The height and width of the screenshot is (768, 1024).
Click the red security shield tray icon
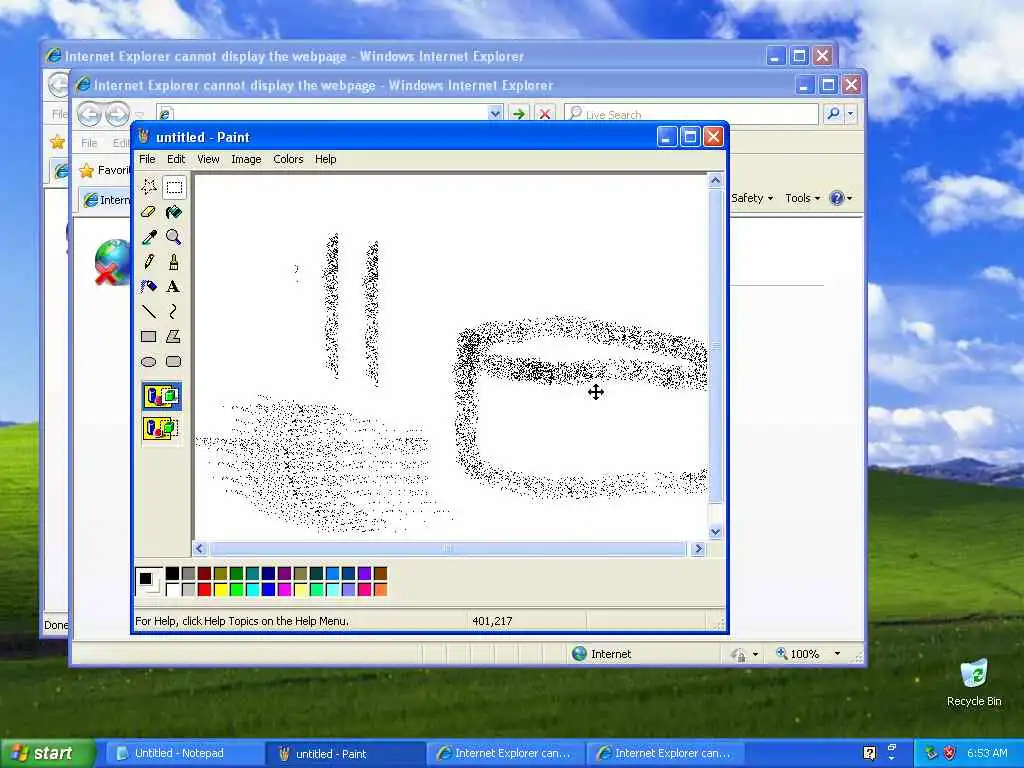950,753
